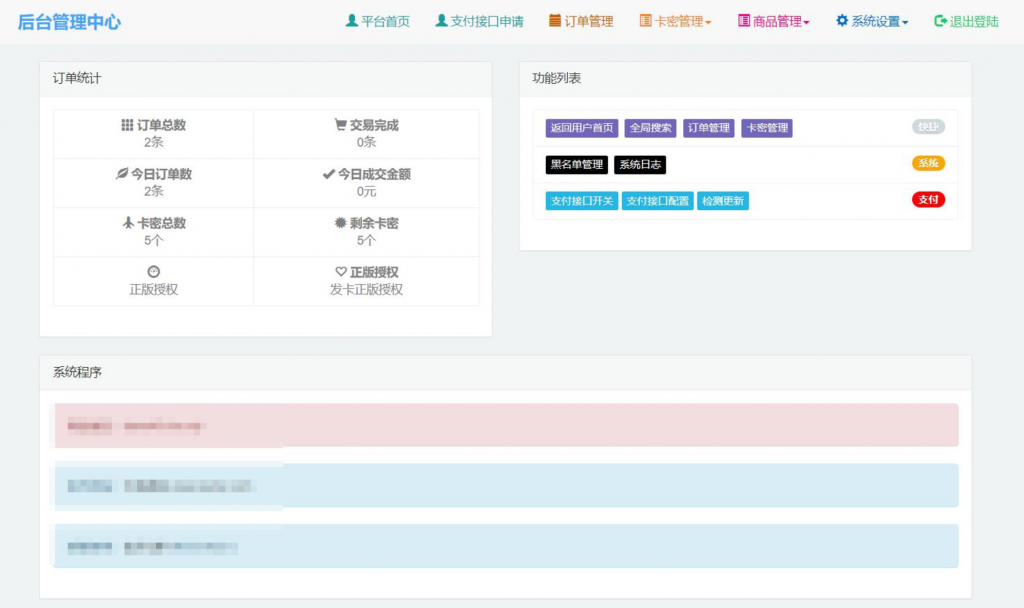The width and height of the screenshot is (1024, 608).
Task: Click the 支付接口开关 button
Action: click(x=582, y=201)
